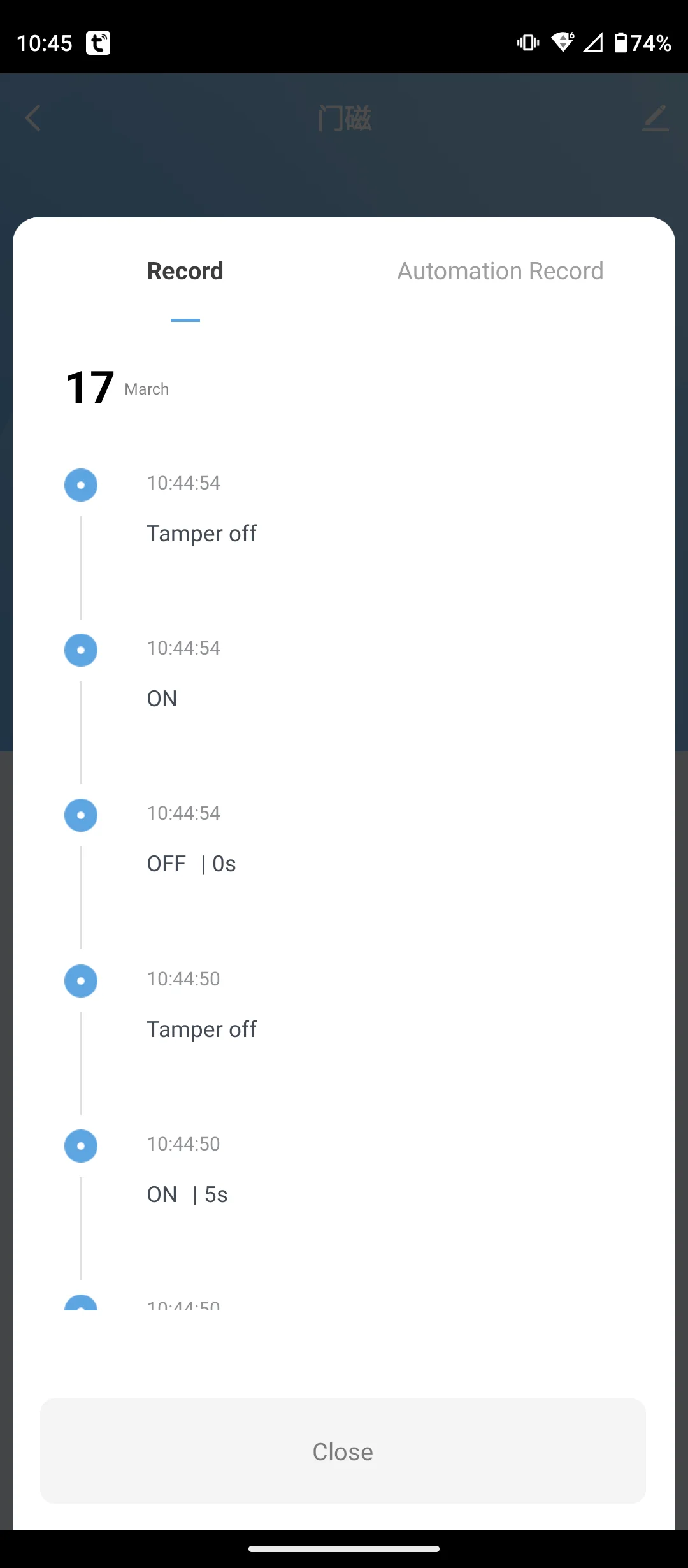
Task: Tap the device title 门磁
Action: tap(345, 119)
